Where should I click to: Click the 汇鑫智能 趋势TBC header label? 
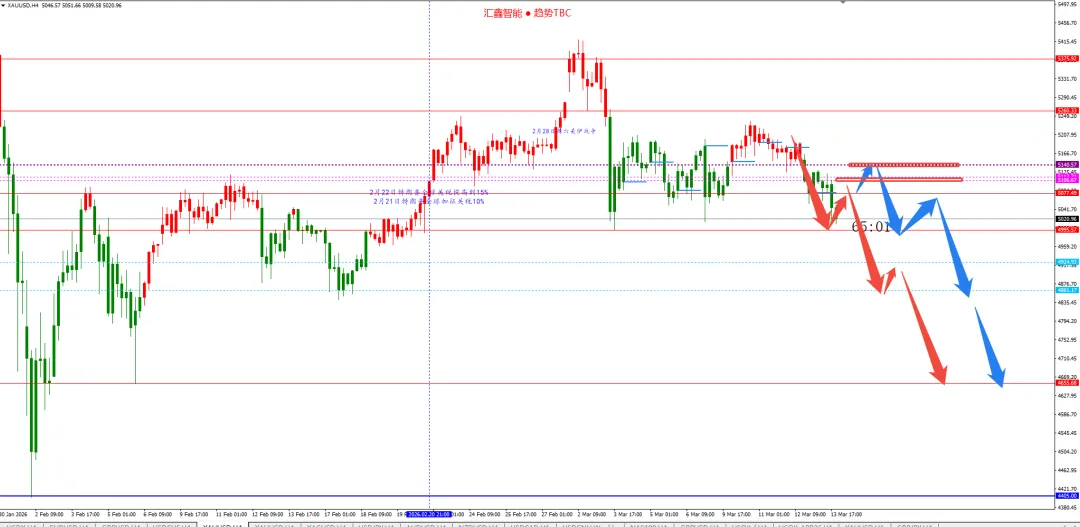click(526, 13)
